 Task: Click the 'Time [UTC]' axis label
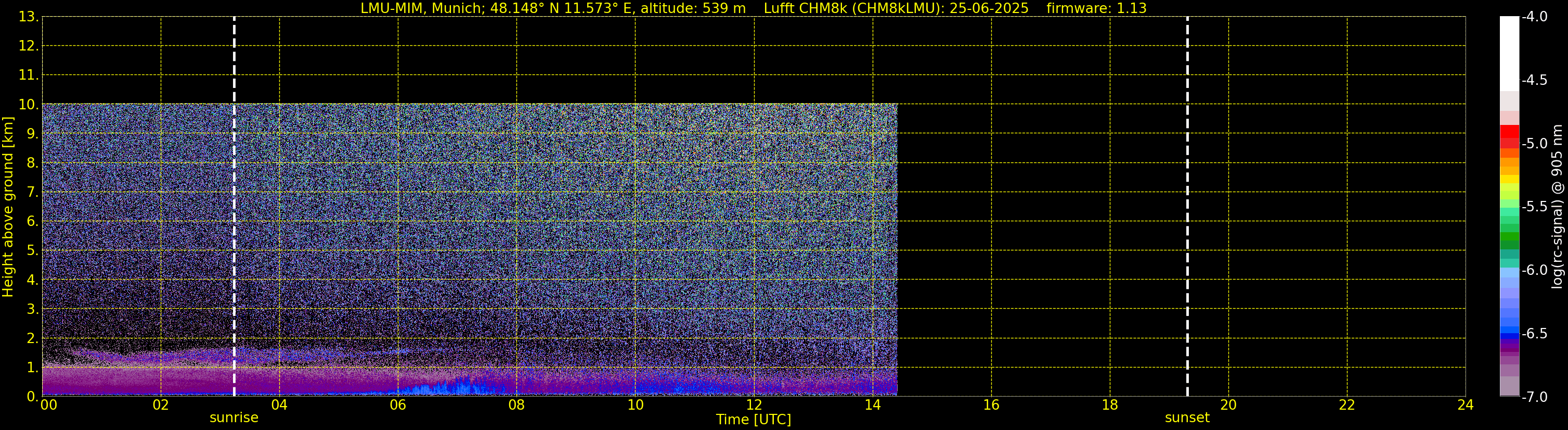[754, 420]
